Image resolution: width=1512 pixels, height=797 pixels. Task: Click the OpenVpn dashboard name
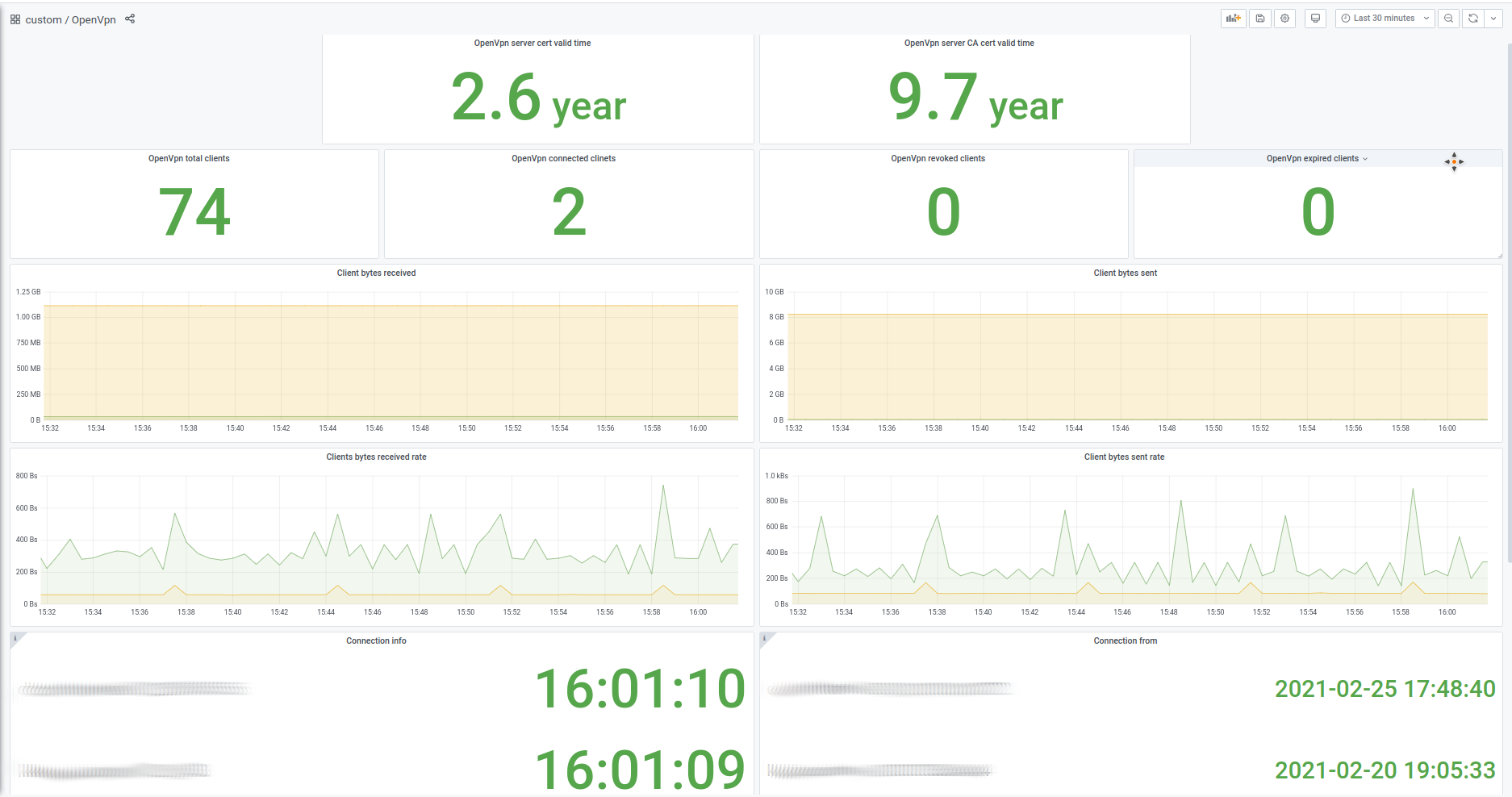pos(94,19)
